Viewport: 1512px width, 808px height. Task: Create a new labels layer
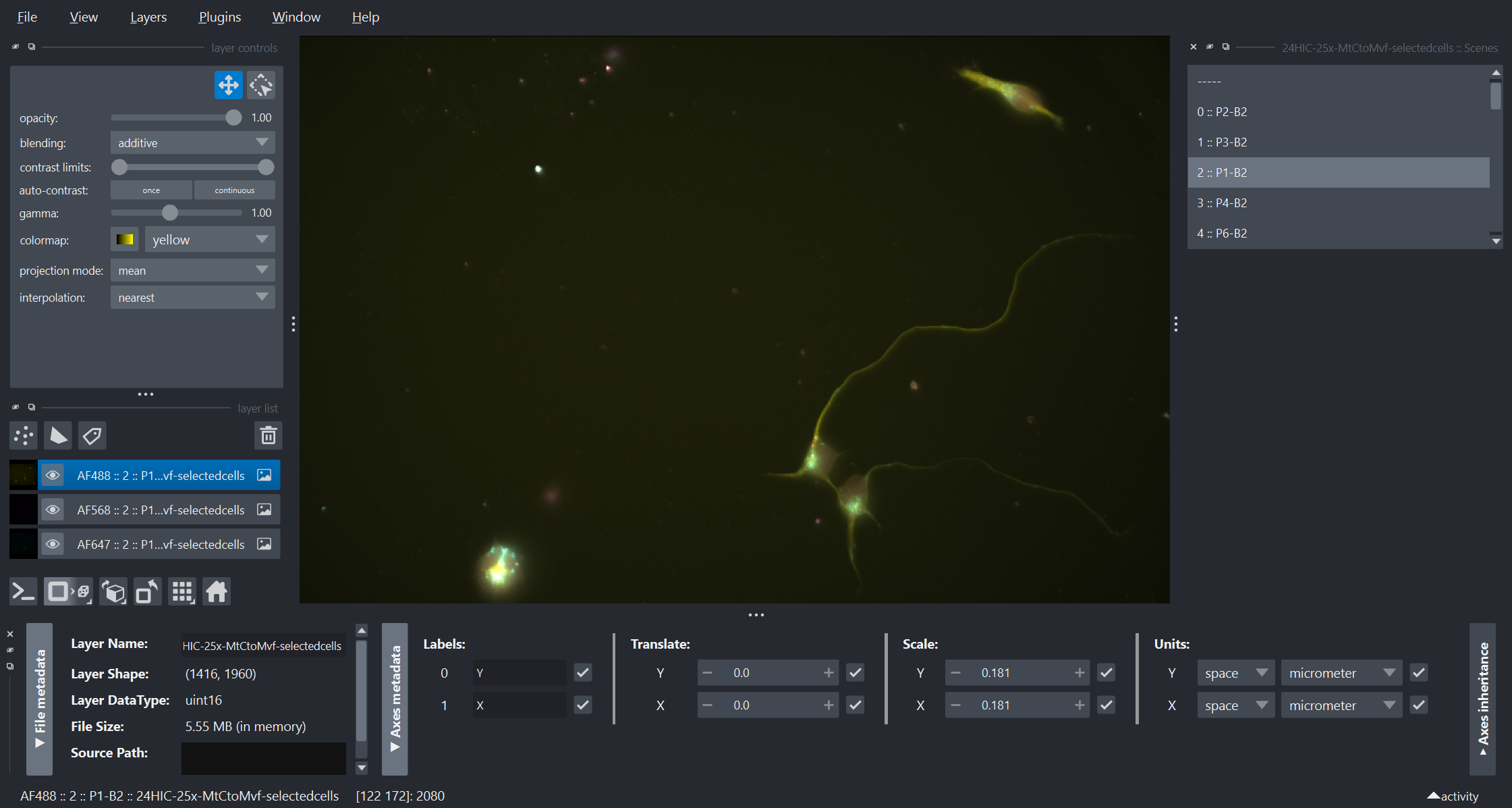tap(92, 435)
